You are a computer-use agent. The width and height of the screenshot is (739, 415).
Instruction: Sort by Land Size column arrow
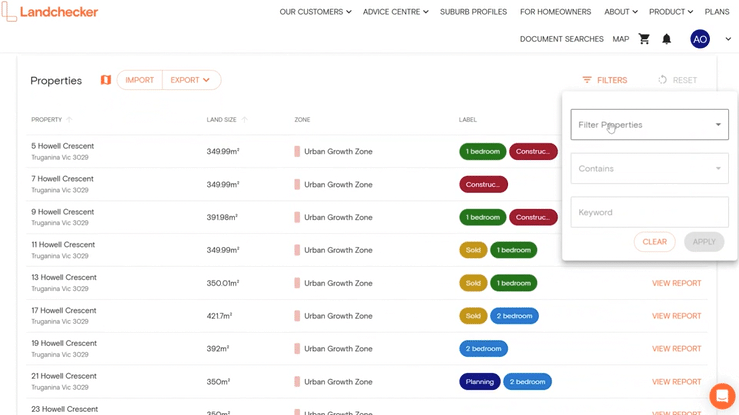(x=244, y=120)
